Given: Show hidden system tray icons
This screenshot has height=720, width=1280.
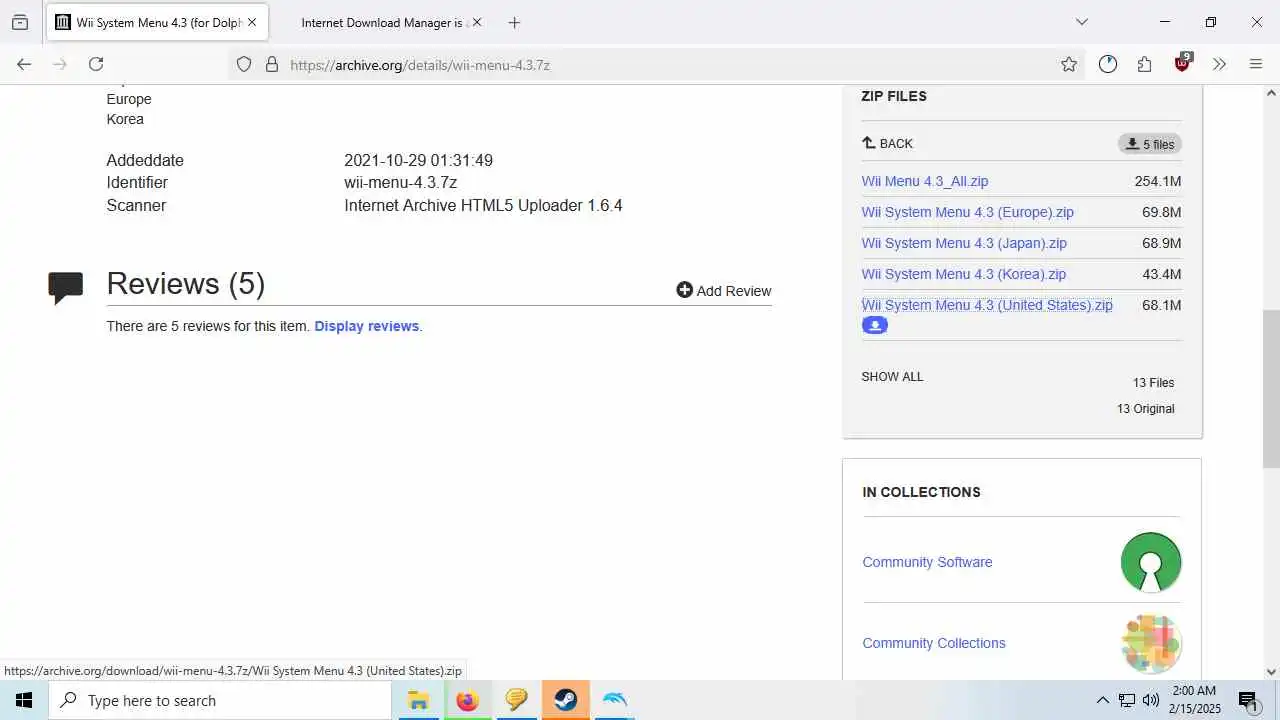Looking at the screenshot, I should coord(1102,700).
